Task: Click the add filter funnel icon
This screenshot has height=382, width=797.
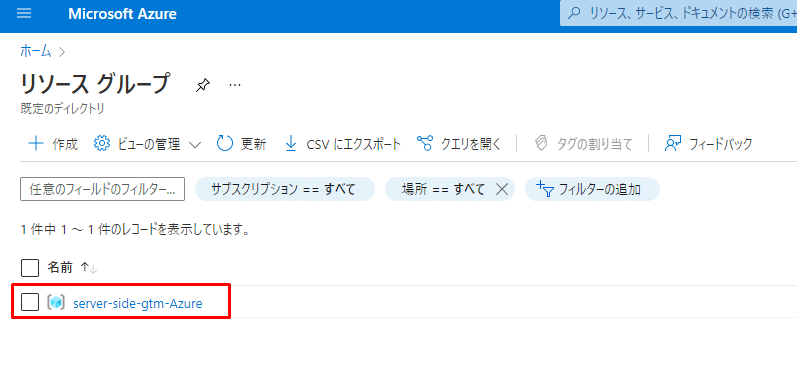Action: 545,189
